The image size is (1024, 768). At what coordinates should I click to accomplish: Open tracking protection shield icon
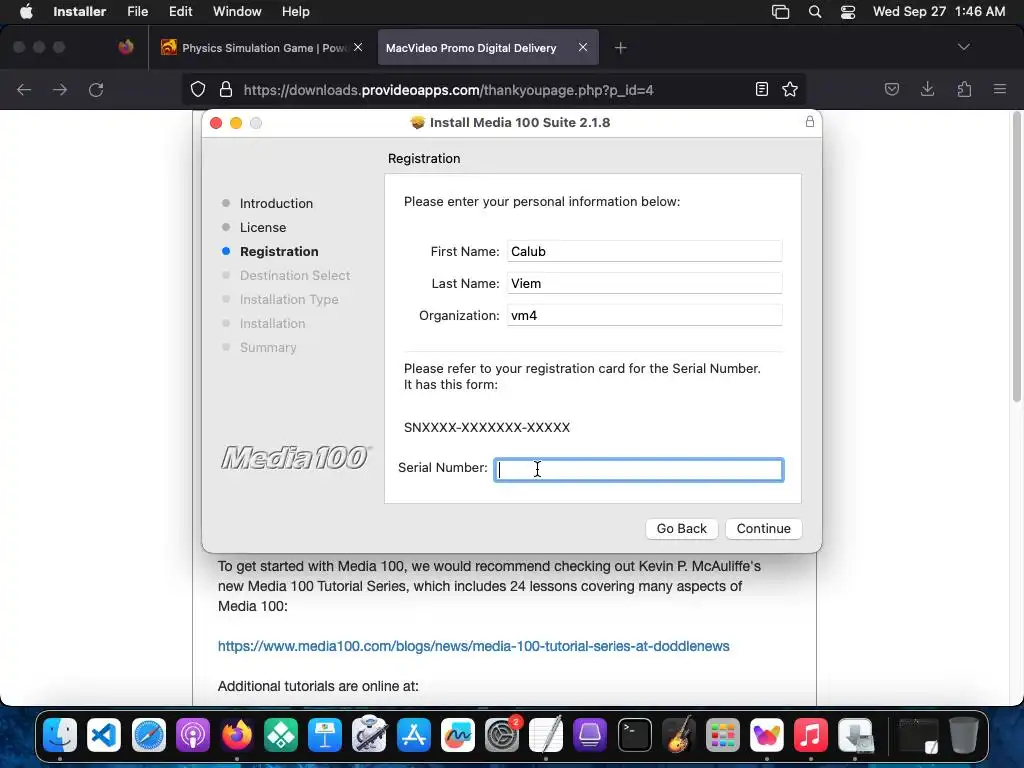[x=198, y=89]
